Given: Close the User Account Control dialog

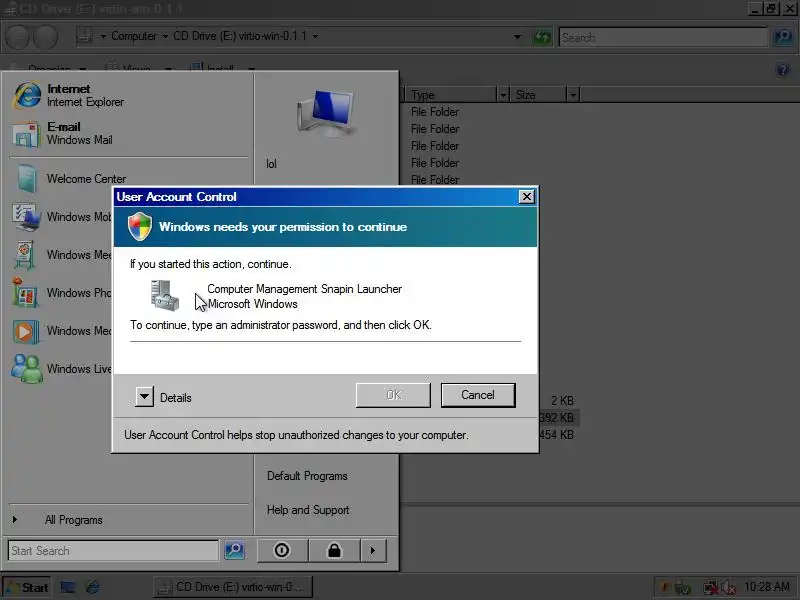Looking at the screenshot, I should click(526, 196).
